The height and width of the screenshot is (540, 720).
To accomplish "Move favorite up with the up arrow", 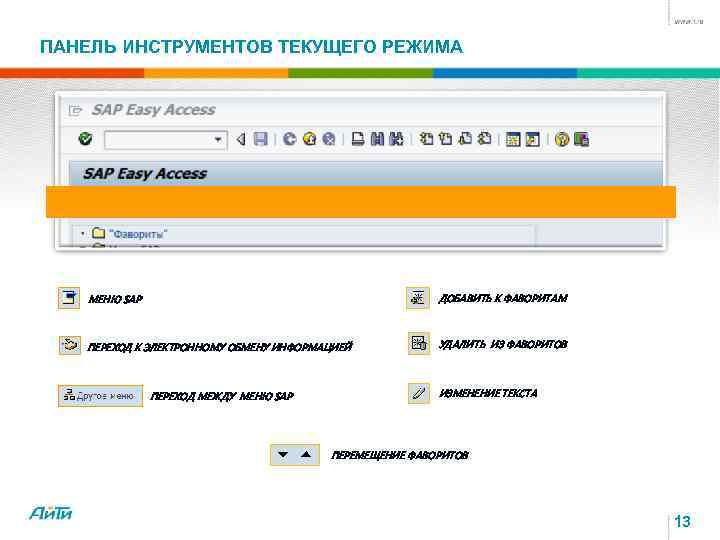I will point(306,455).
